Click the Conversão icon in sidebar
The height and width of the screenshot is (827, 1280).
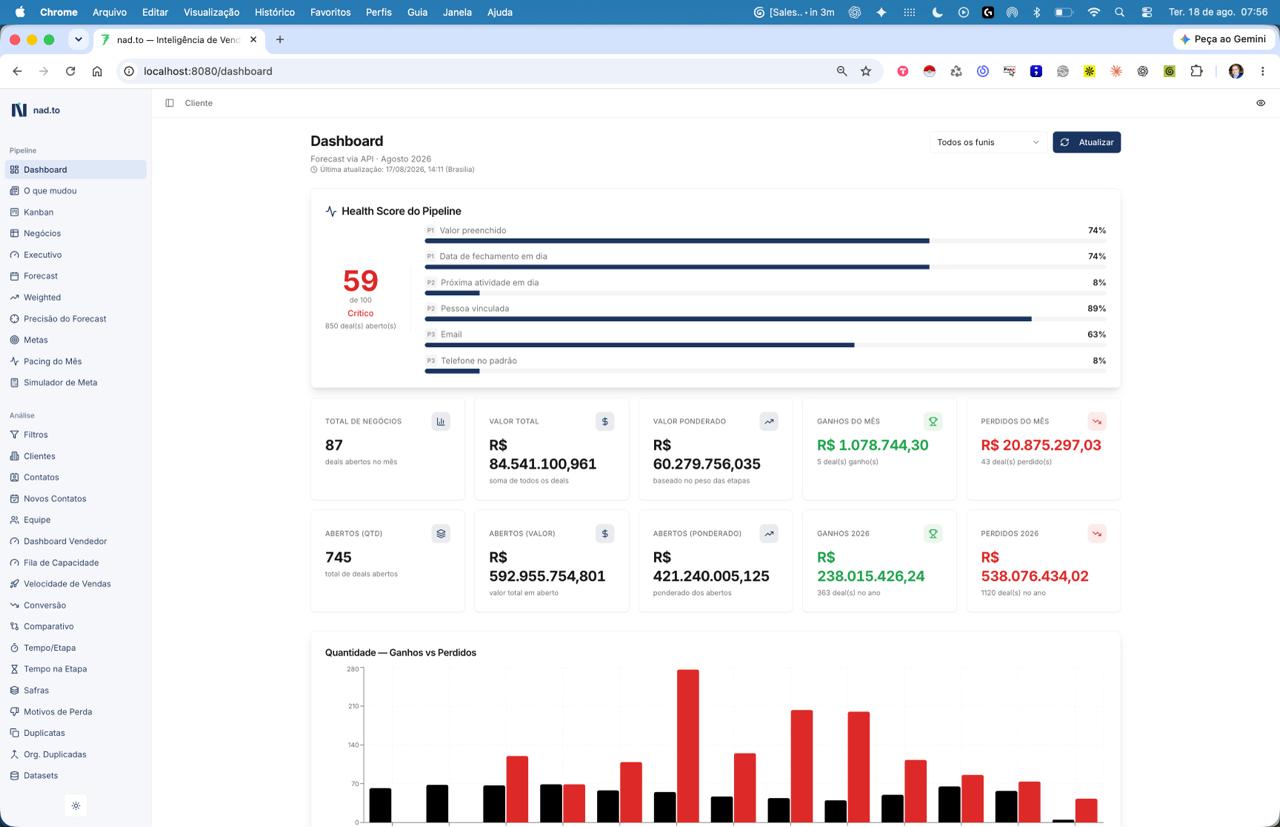click(14, 605)
